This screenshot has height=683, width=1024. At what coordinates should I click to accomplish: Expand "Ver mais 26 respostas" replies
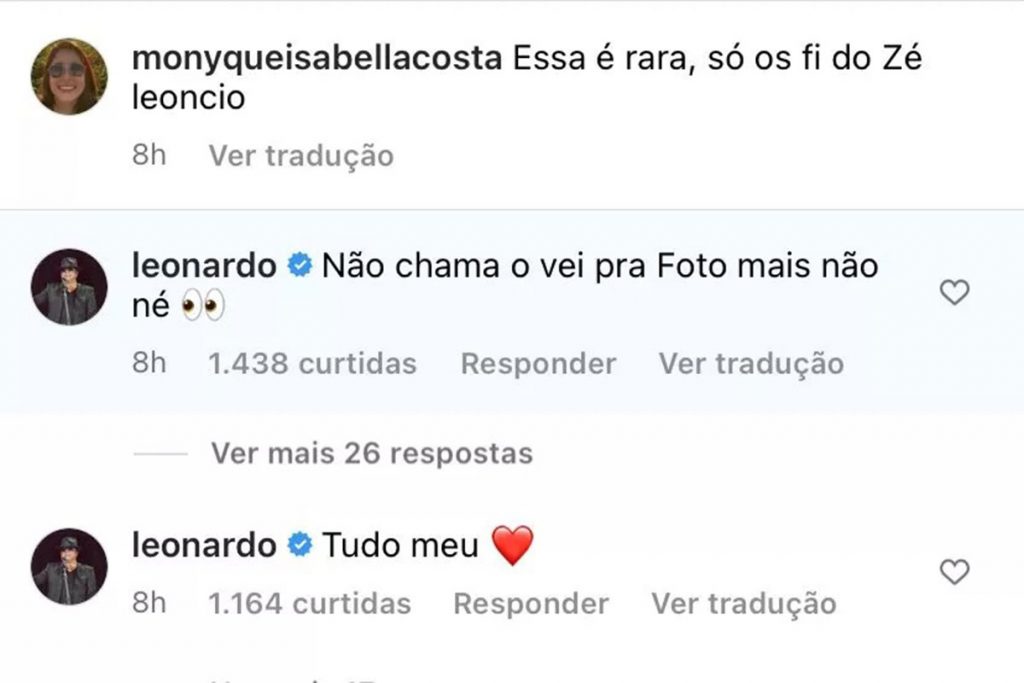[371, 453]
